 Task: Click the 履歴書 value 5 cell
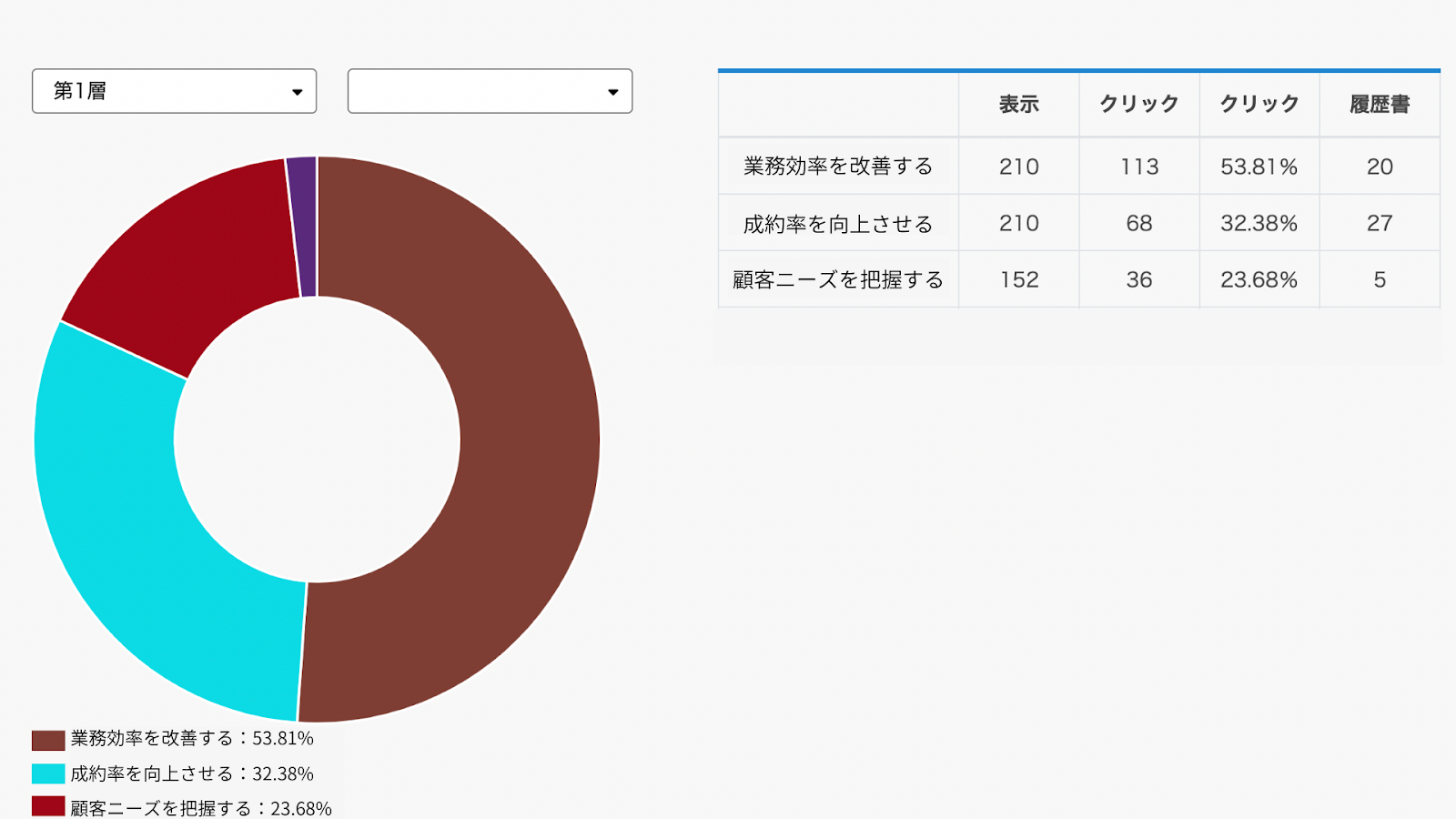point(1380,279)
